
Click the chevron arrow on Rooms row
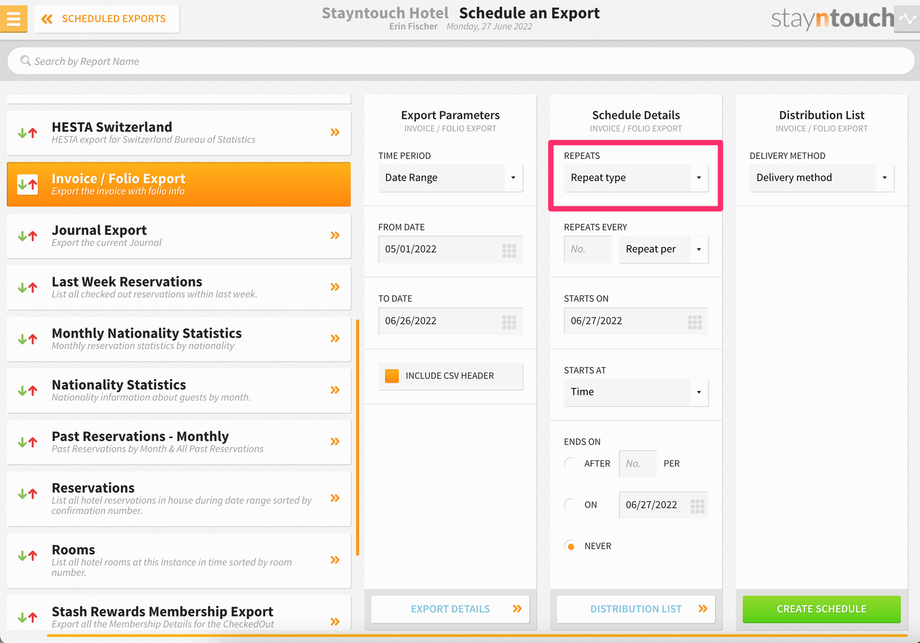[x=335, y=560]
